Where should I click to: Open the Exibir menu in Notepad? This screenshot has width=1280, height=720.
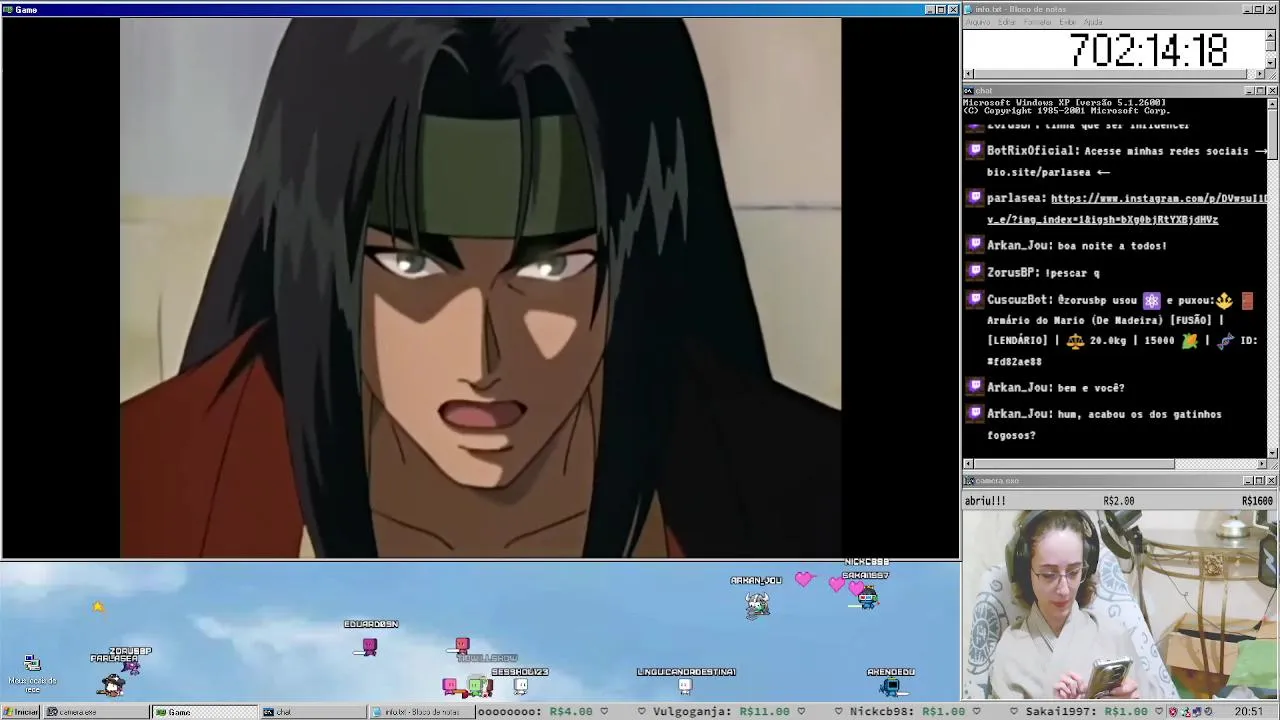point(1067,22)
